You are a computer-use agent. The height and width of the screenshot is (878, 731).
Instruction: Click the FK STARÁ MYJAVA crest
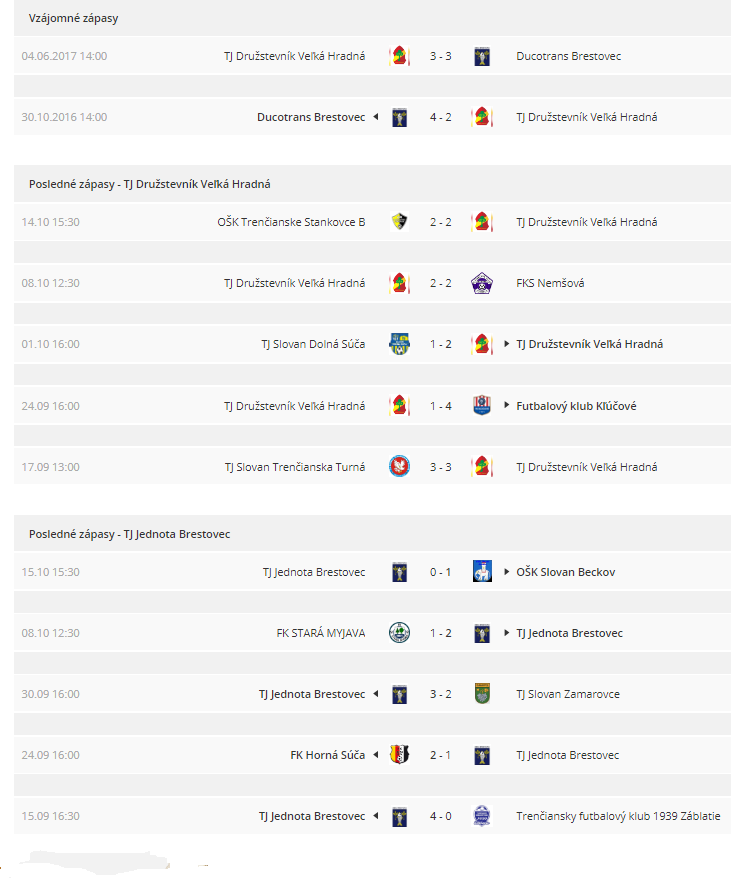(399, 633)
